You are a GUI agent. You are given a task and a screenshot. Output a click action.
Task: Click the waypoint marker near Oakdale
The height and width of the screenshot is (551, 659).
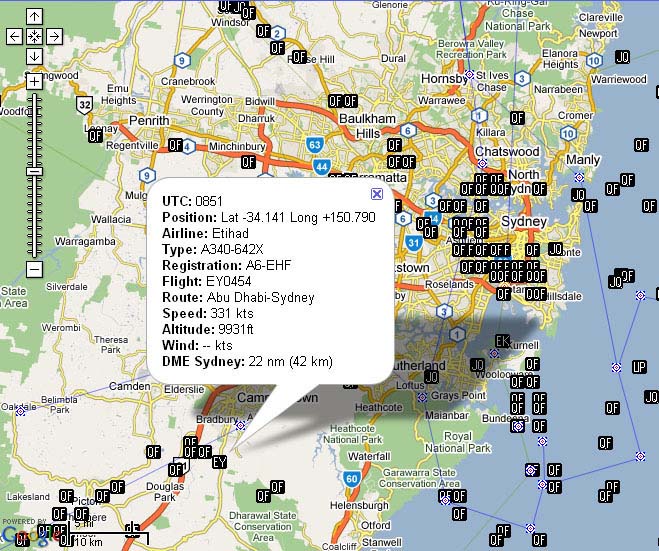pos(20,411)
